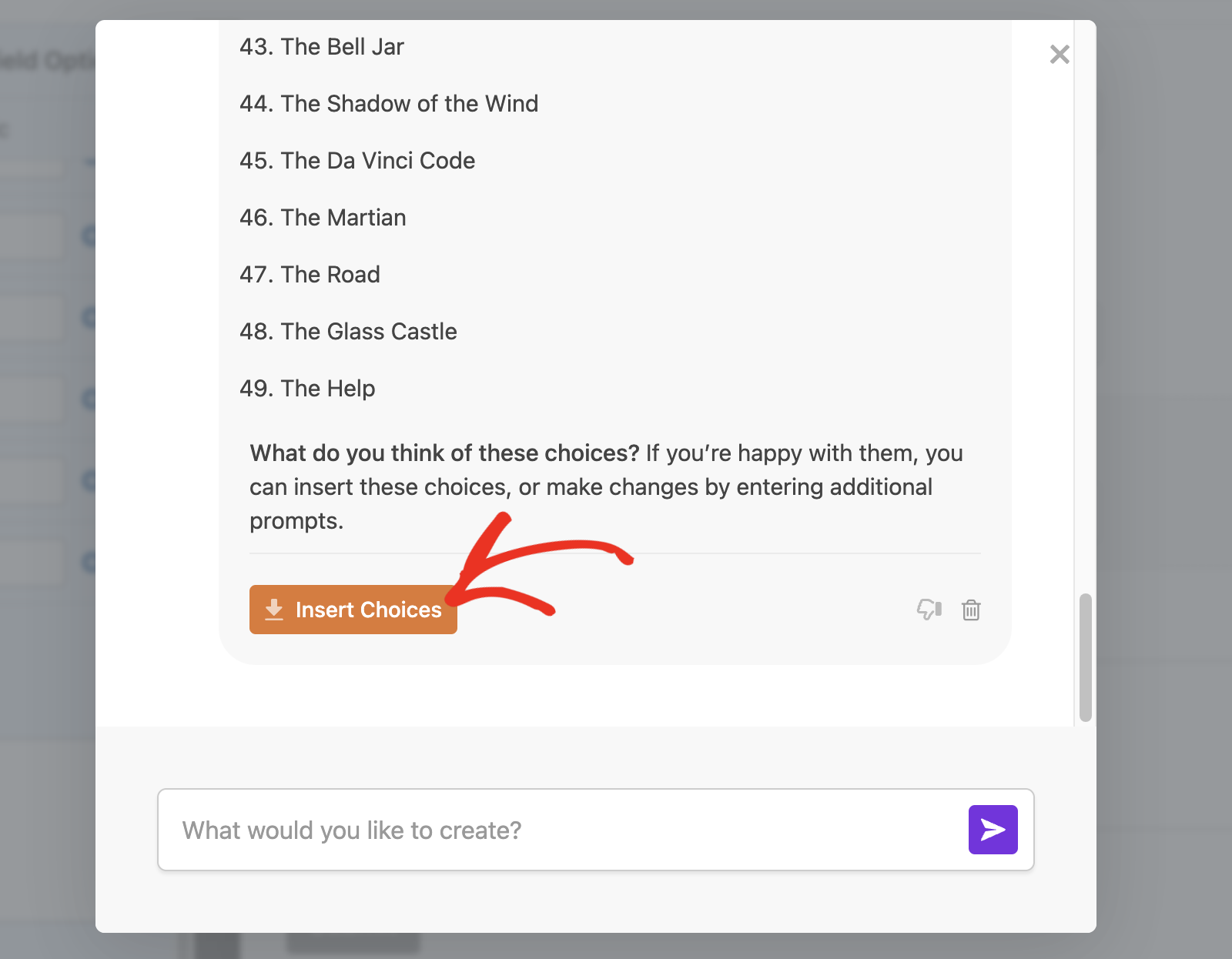Click the modal's vertical scrollbar thumb
Viewport: 1232px width, 959px height.
click(x=1086, y=657)
